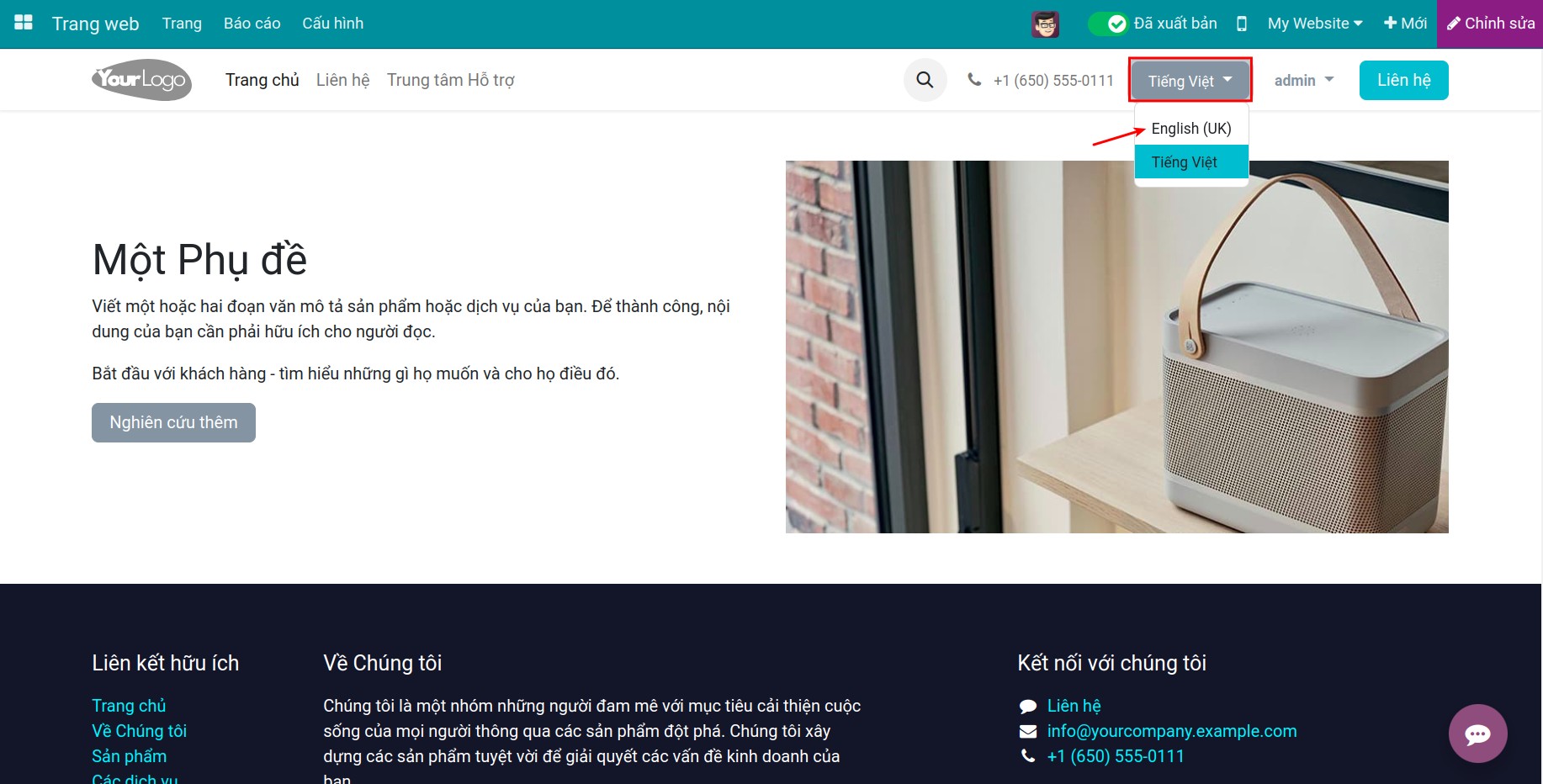Click the Nghiên cứu thêm button
The width and height of the screenshot is (1543, 784).
coord(173,422)
